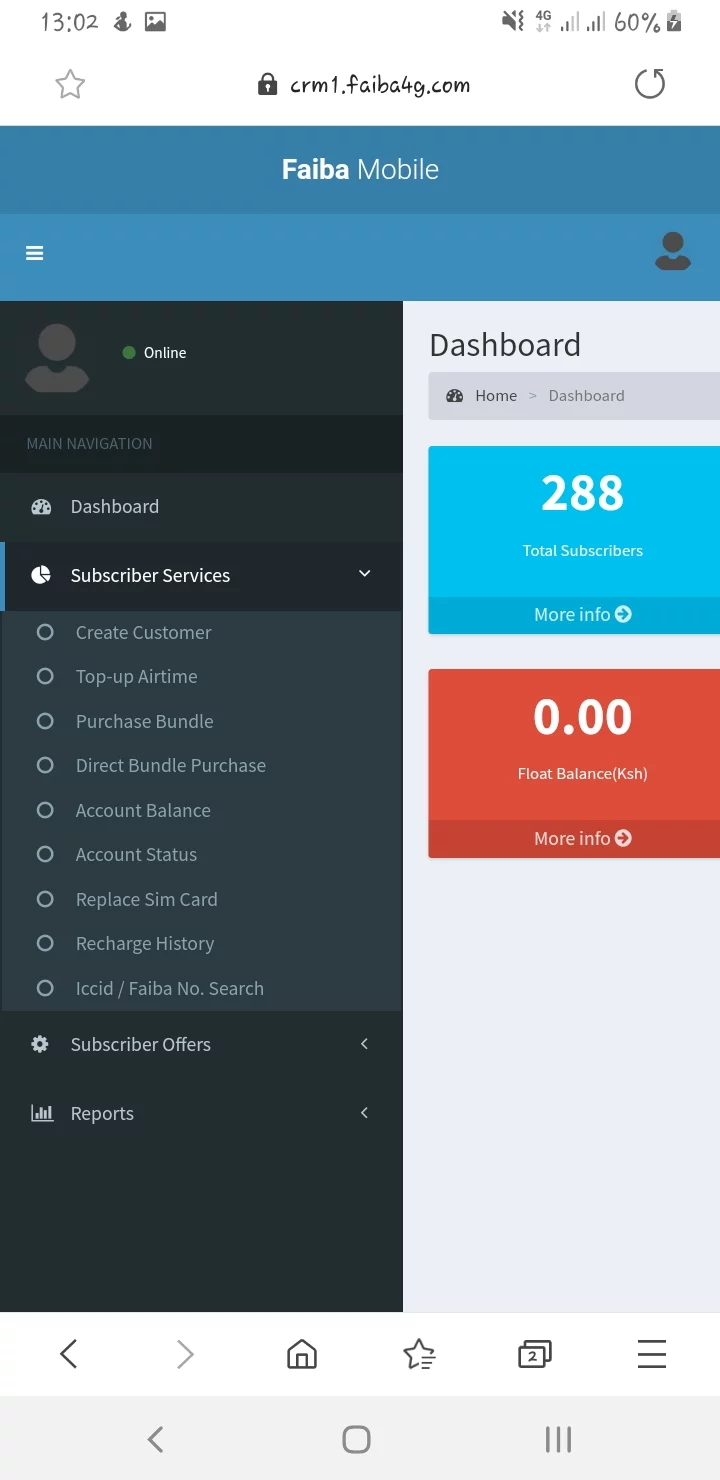Open browser home page icon
This screenshot has width=720, height=1480.
pos(302,1354)
